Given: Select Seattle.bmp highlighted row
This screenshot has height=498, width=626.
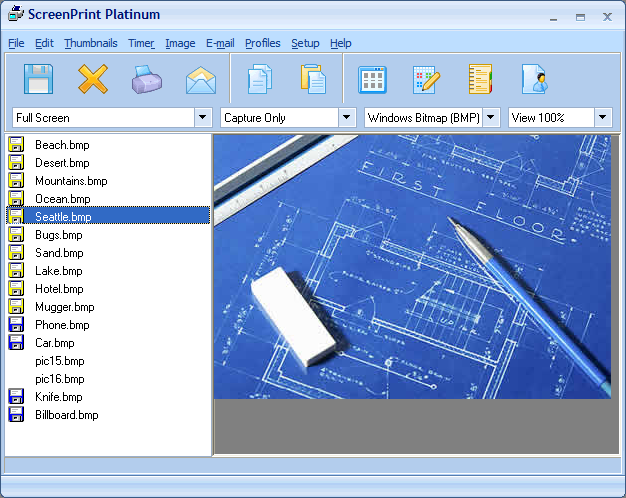Looking at the screenshot, I should pyautogui.click(x=108, y=216).
